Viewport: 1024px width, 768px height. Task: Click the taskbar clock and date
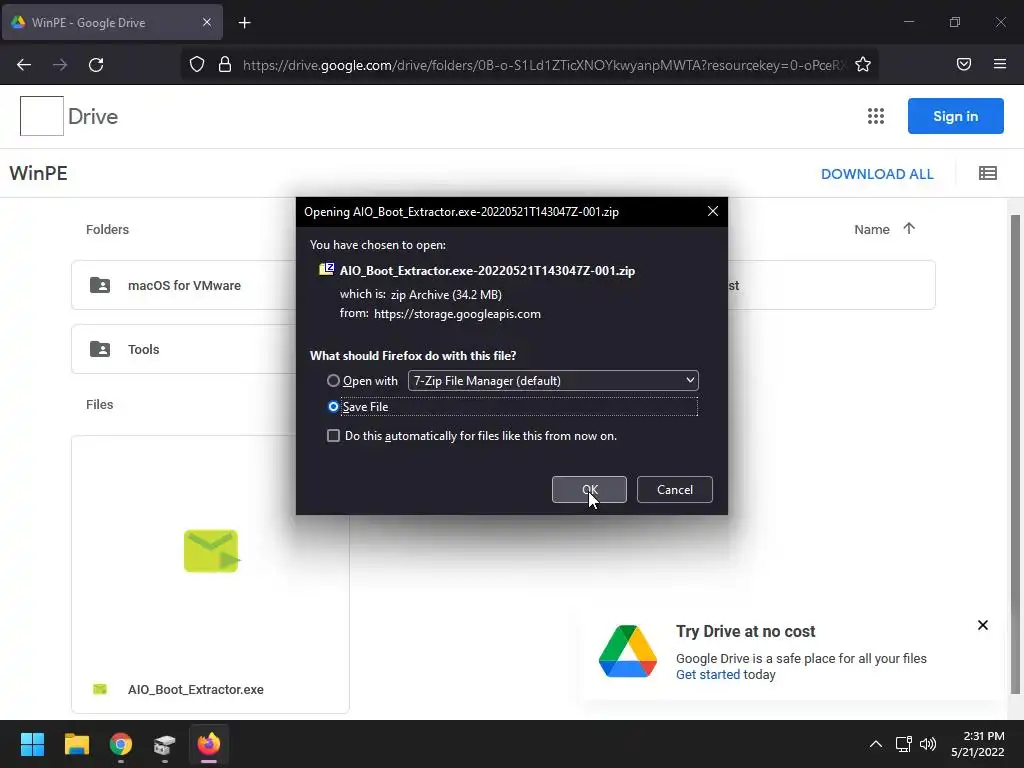pyautogui.click(x=977, y=744)
